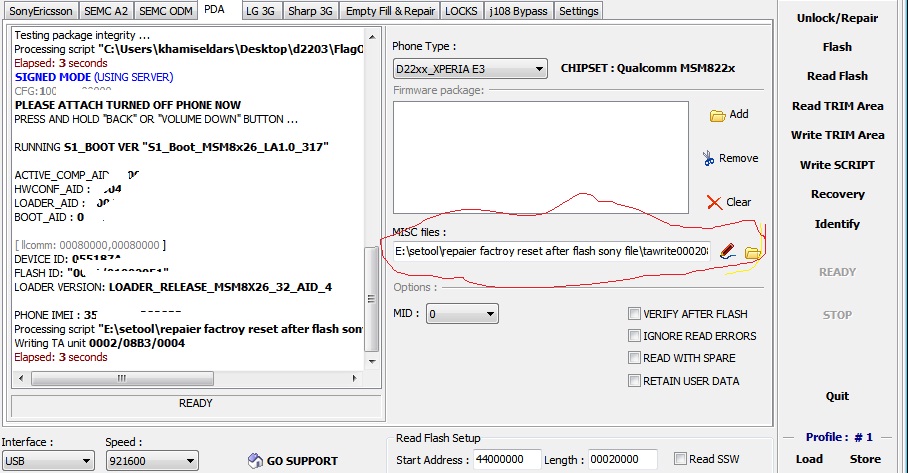Click log scroll down arrow
The image size is (908, 473).
(x=372, y=362)
